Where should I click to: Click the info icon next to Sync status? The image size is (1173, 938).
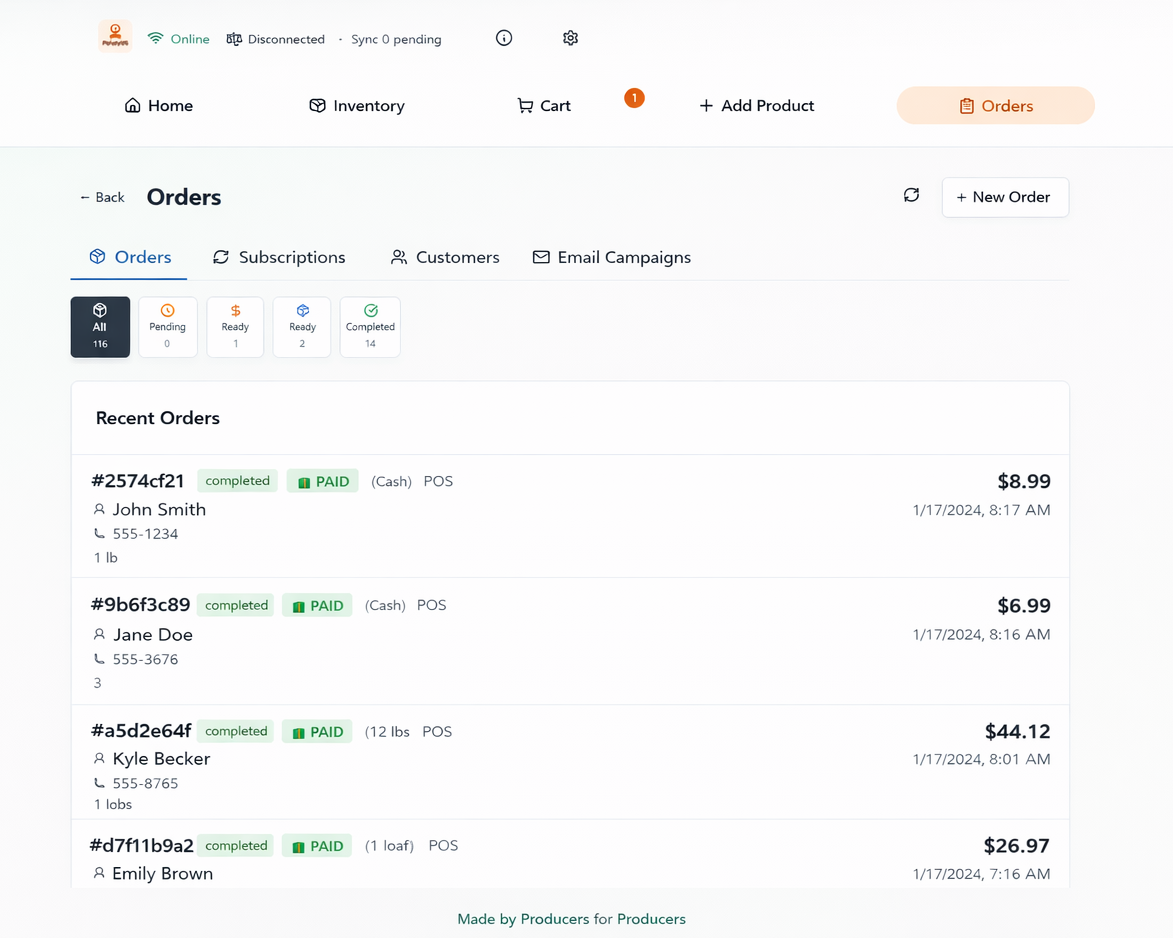point(504,38)
